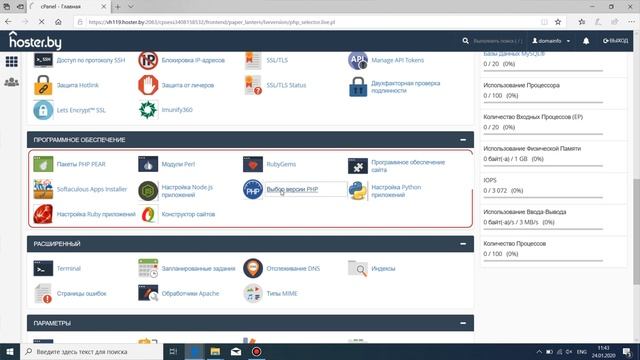Open a new browser tab
This screenshot has height=360, width=640.
click(118, 7)
